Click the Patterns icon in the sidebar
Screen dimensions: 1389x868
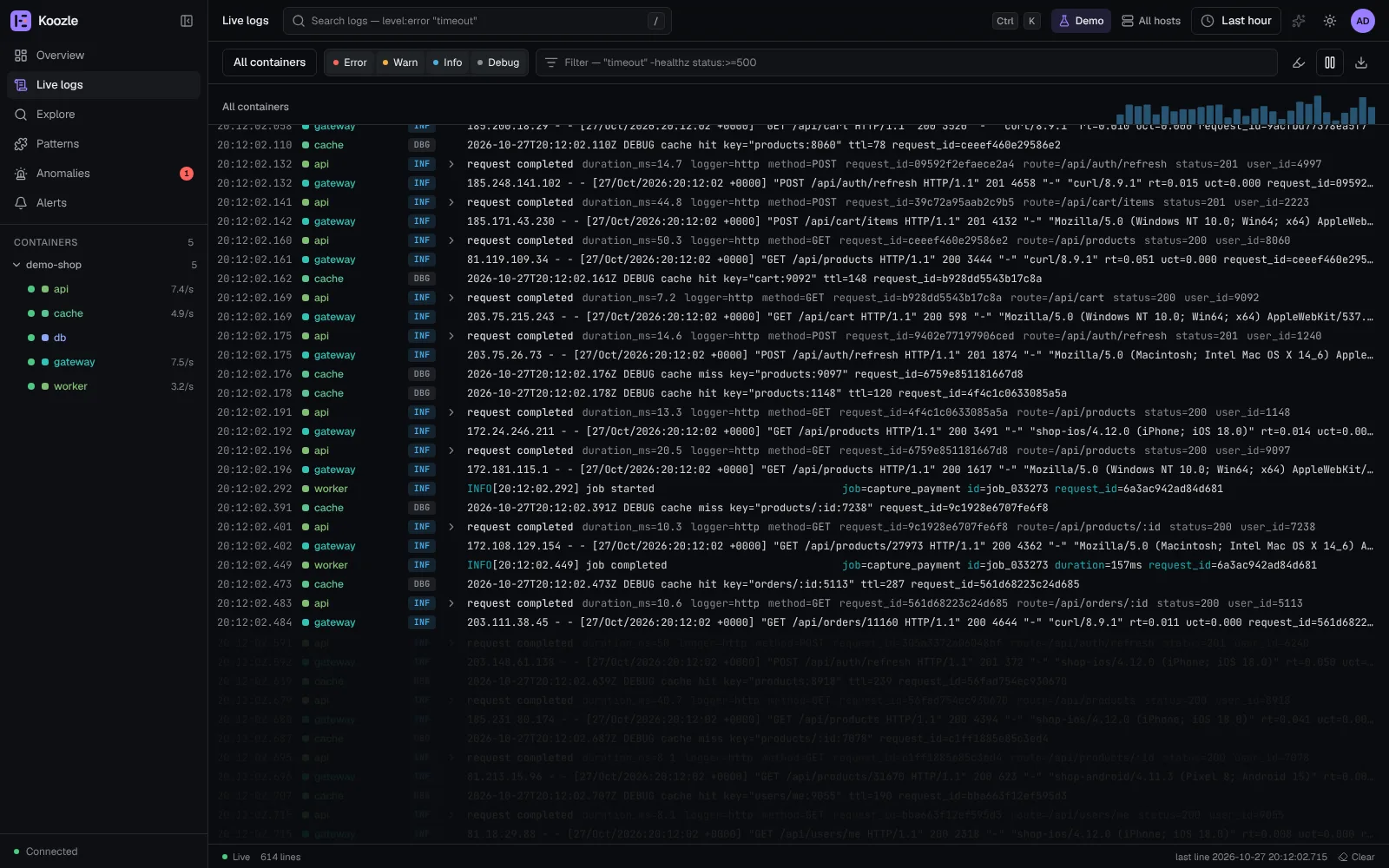point(21,144)
